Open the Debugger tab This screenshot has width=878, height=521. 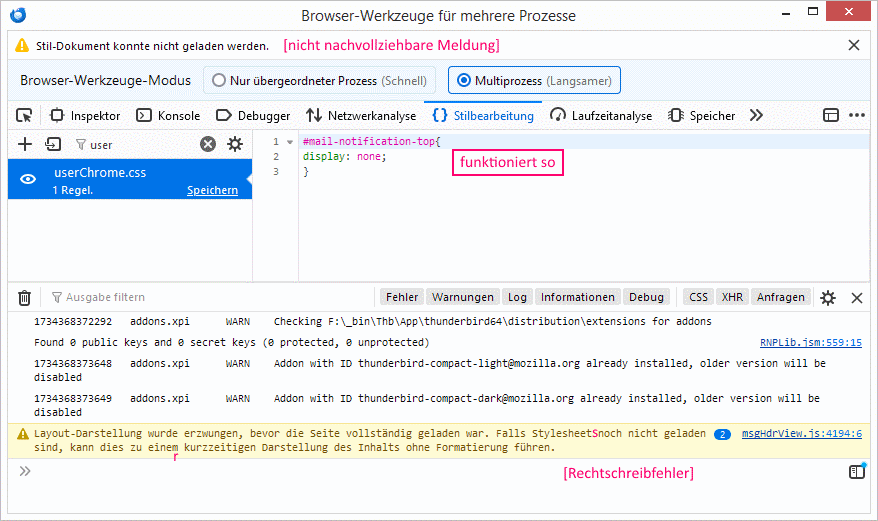(x=253, y=115)
